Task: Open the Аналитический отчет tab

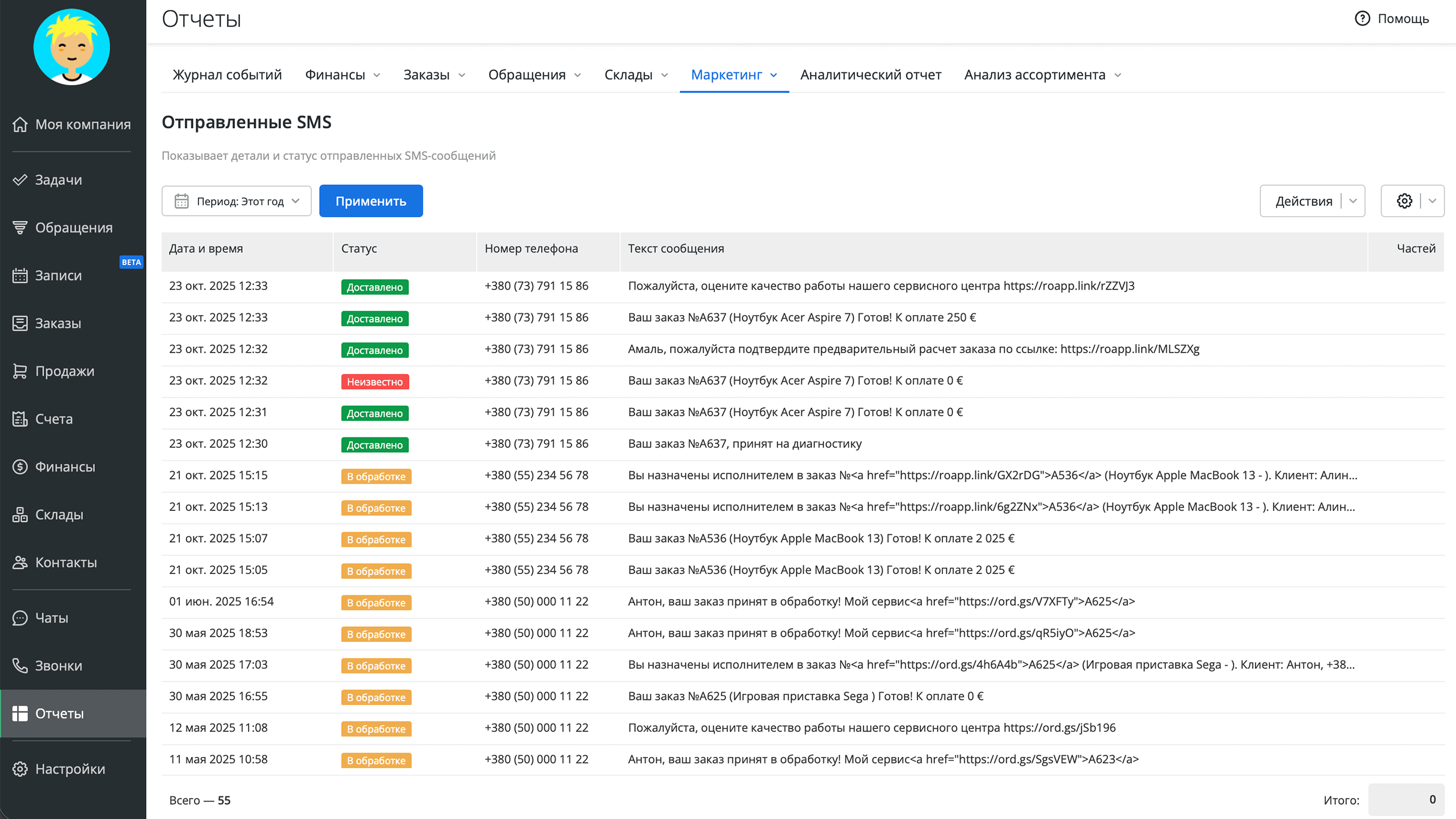Action: click(x=870, y=75)
